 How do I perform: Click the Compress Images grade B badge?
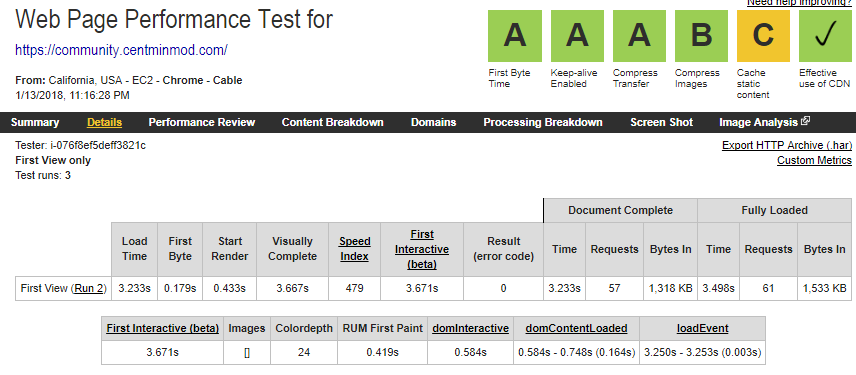pyautogui.click(x=702, y=36)
